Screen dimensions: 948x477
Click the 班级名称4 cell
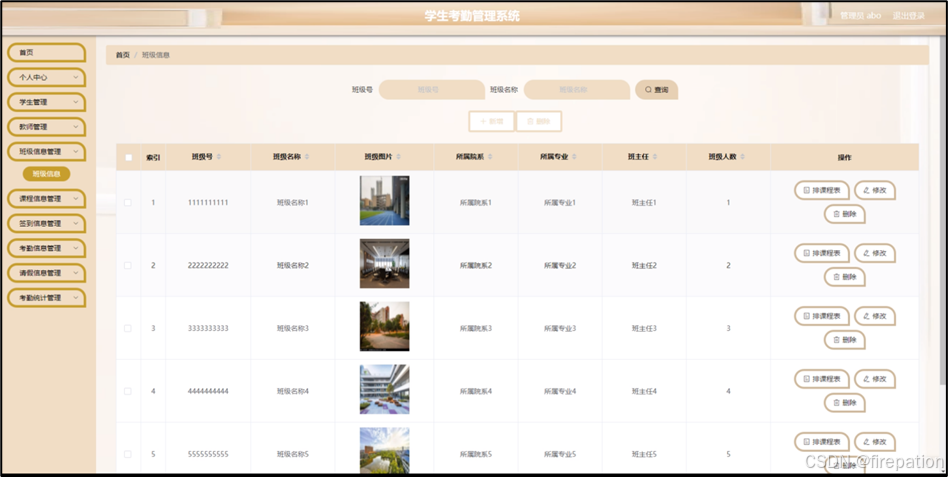(x=293, y=391)
